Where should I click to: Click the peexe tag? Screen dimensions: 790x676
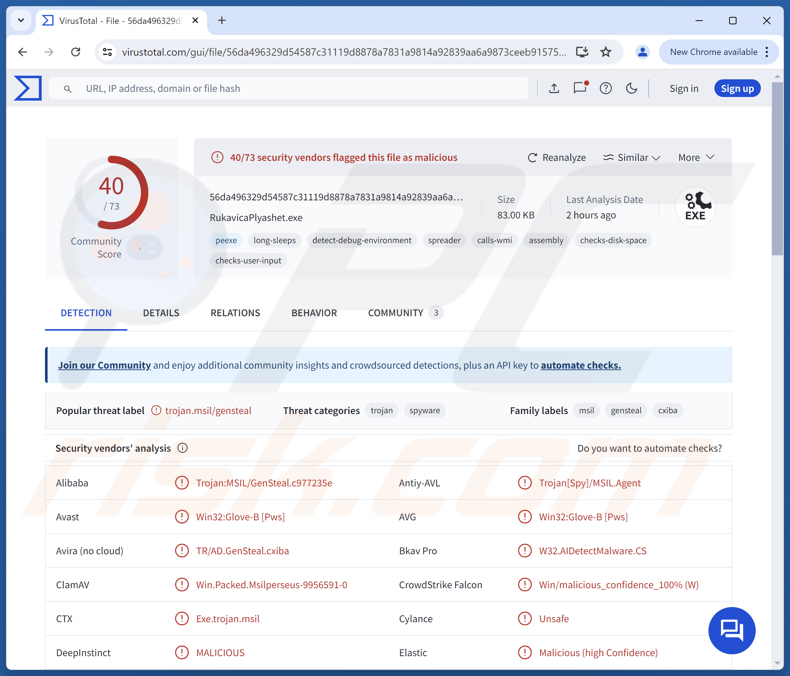pyautogui.click(x=226, y=240)
